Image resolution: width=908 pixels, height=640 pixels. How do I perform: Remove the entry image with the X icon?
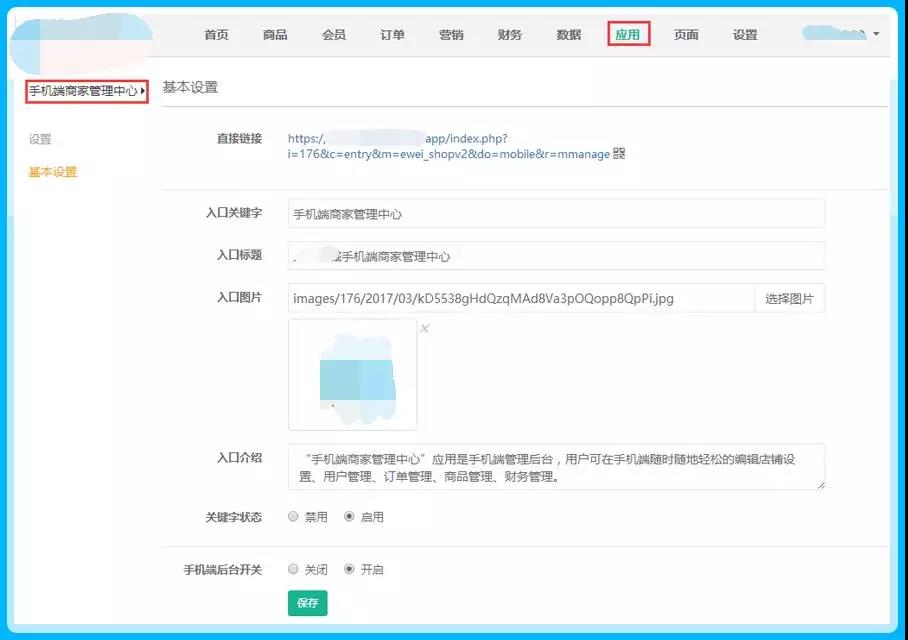pos(424,328)
